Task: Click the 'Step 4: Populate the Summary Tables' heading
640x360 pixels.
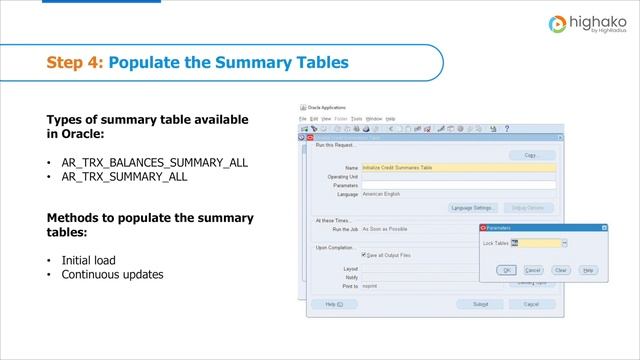Action: (x=198, y=62)
